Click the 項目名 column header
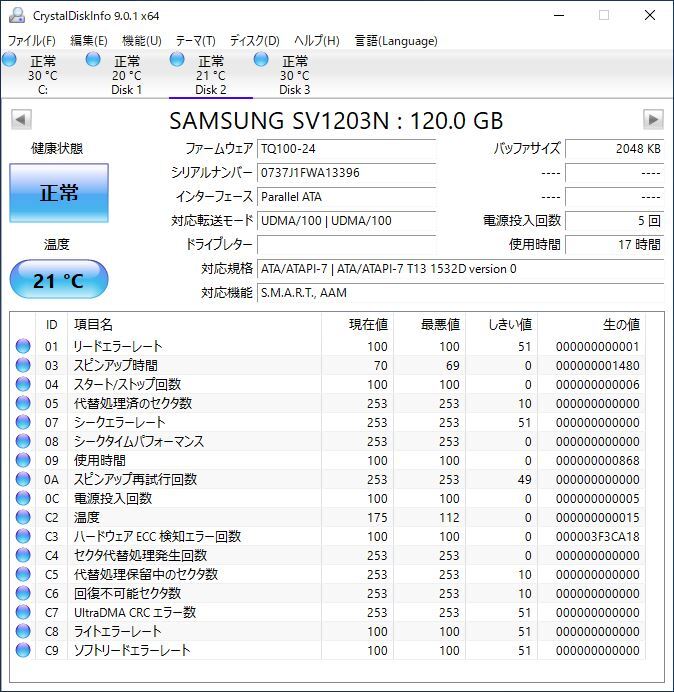The image size is (674, 692). pos(194,324)
